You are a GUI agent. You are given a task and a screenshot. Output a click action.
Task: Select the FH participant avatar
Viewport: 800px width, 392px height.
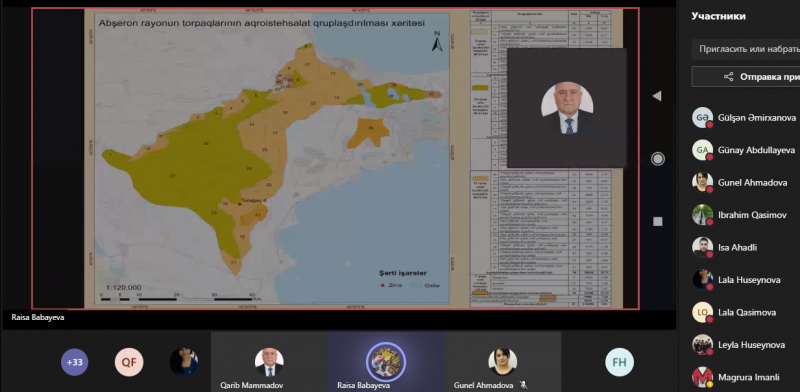tap(619, 362)
